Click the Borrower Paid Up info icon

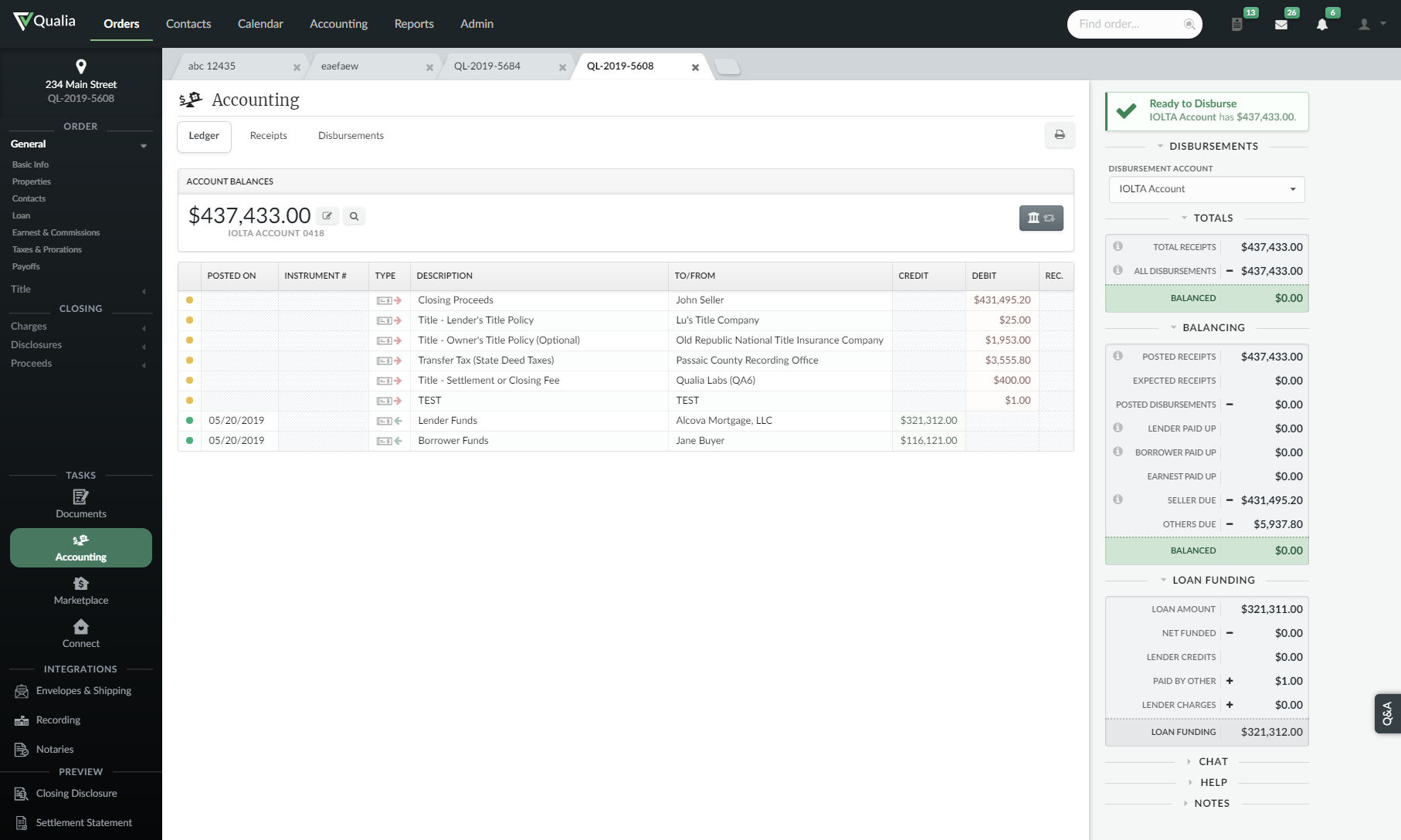coord(1118,452)
